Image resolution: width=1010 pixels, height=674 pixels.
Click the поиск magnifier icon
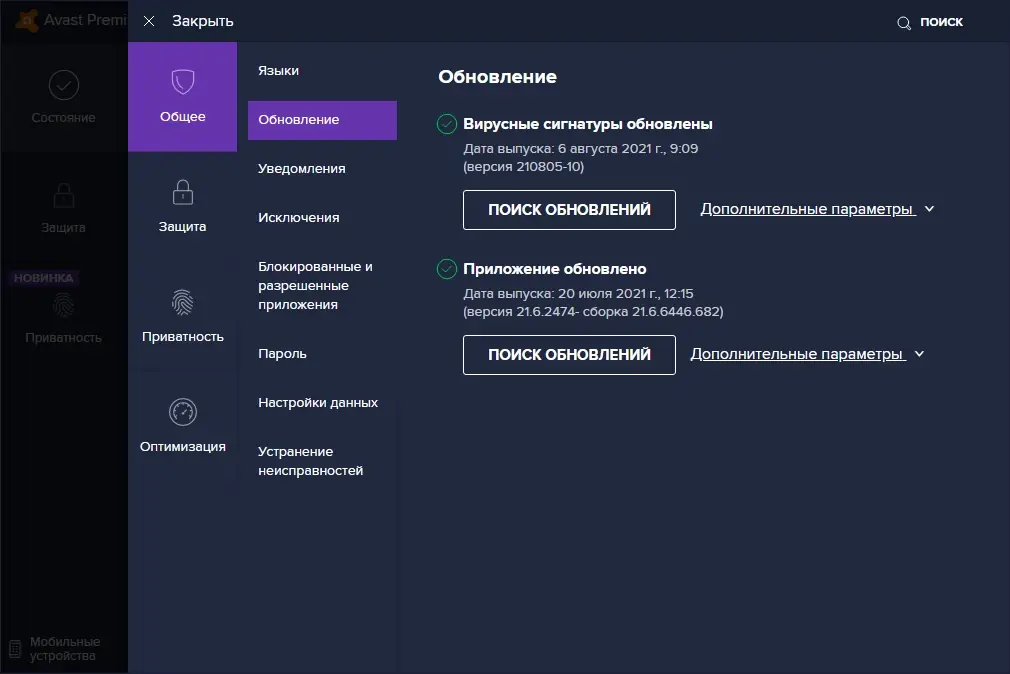[903, 21]
